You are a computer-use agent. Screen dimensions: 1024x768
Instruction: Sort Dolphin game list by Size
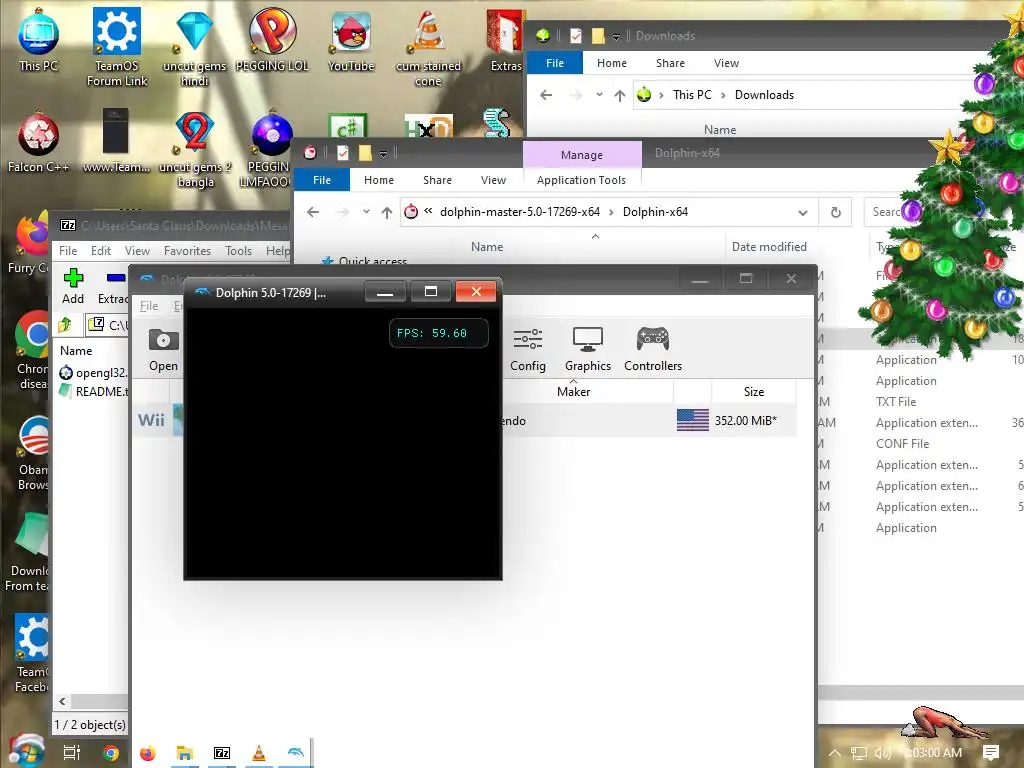click(754, 392)
